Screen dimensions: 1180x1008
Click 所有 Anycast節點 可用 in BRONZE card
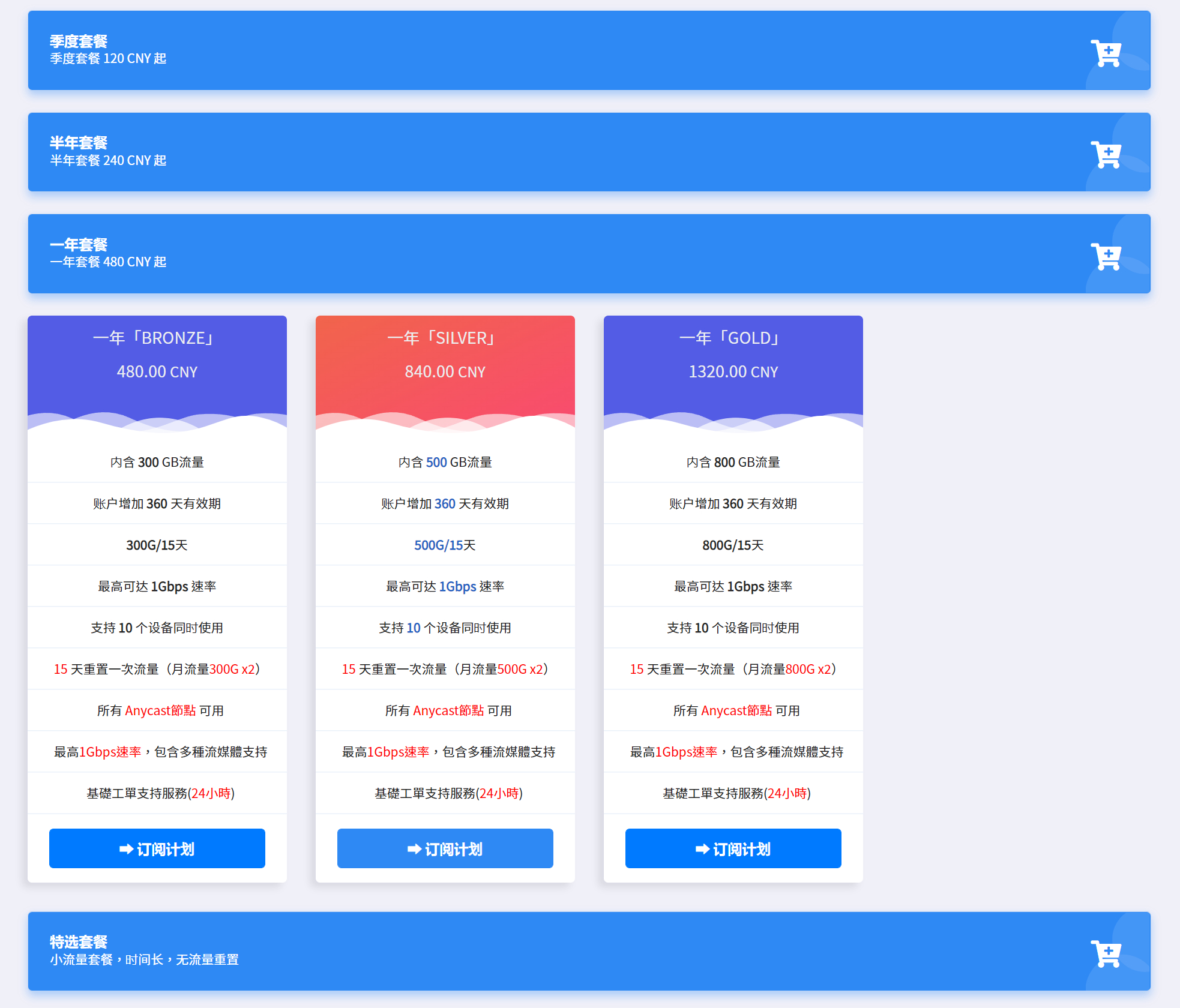click(160, 710)
